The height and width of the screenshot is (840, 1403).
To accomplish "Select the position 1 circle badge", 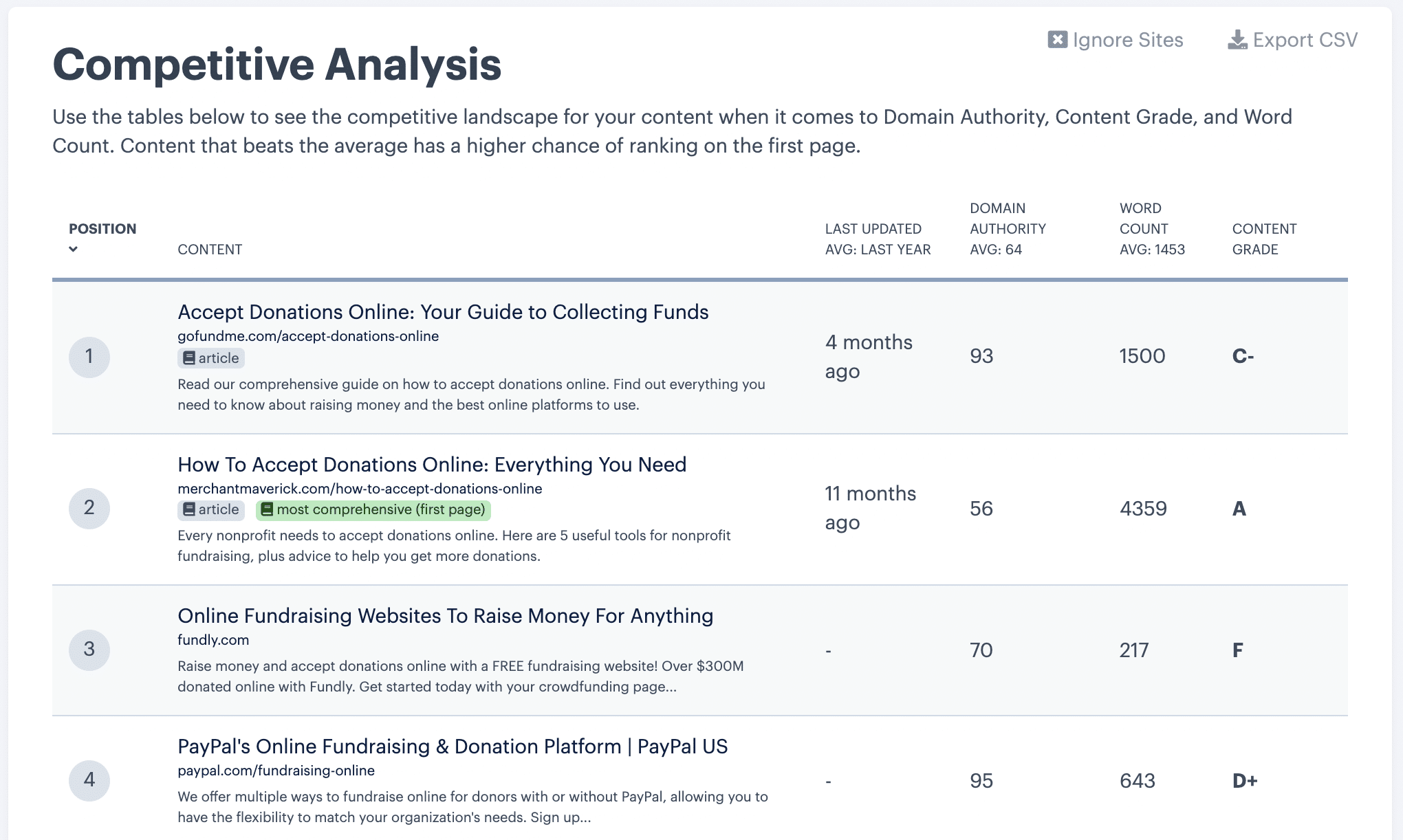I will (x=89, y=357).
